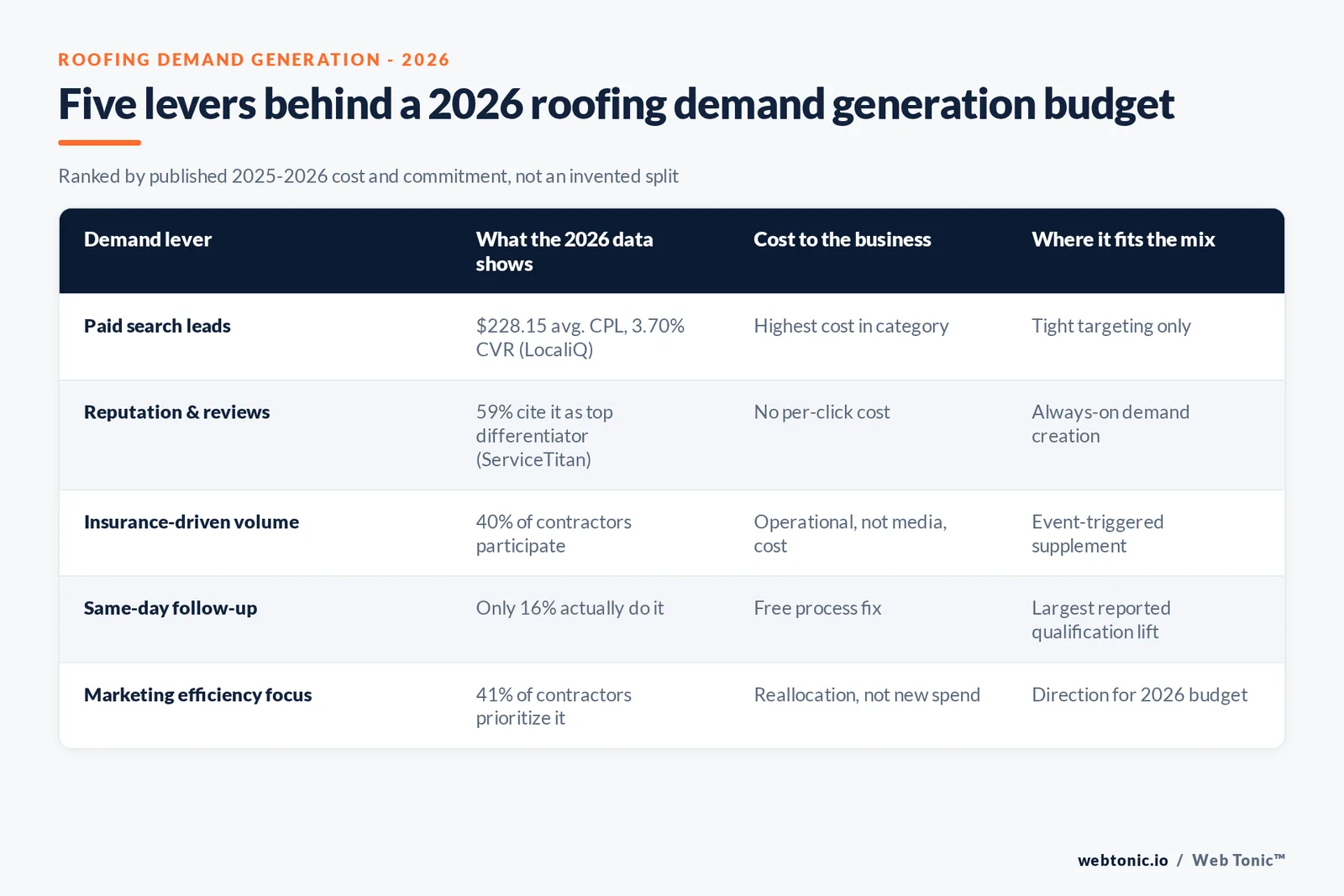This screenshot has width=1344, height=896.
Task: Click the 'Always-on demand creation' cell
Action: tap(1110, 424)
